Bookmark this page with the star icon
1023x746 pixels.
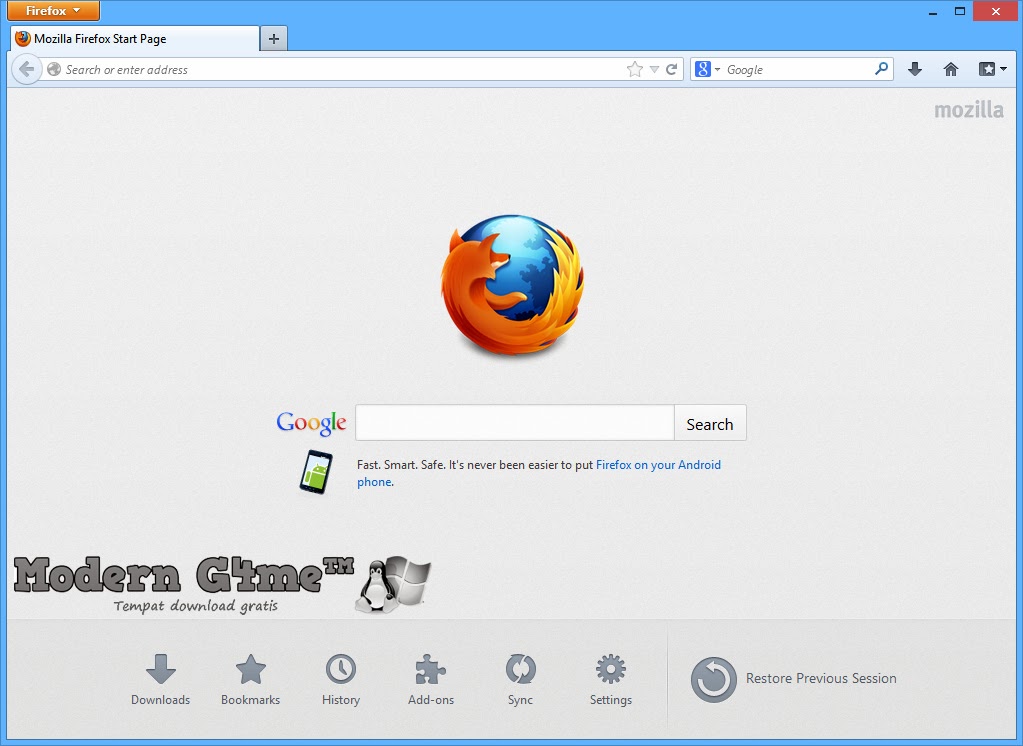tap(634, 69)
